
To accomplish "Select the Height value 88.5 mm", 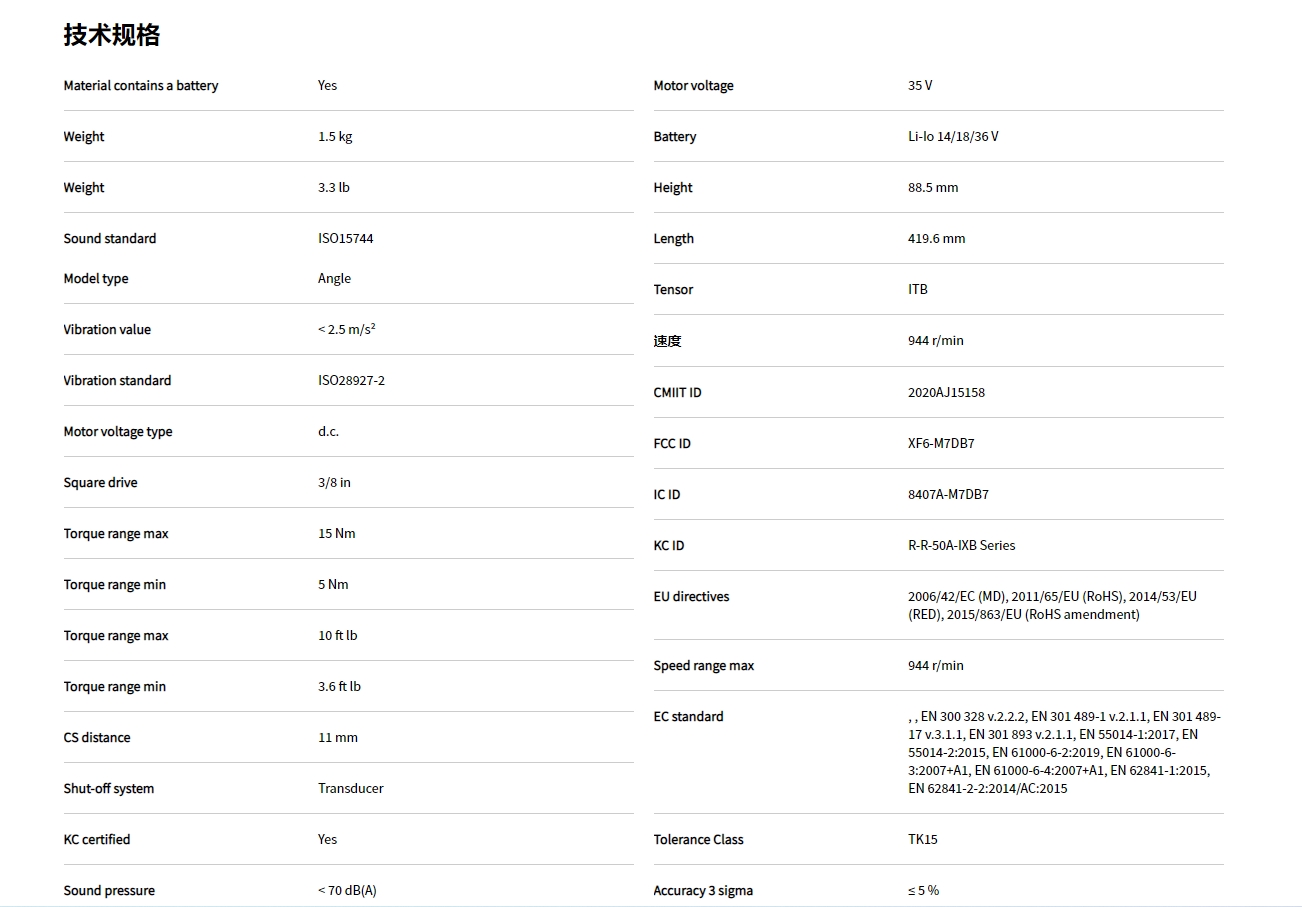I will 932,187.
